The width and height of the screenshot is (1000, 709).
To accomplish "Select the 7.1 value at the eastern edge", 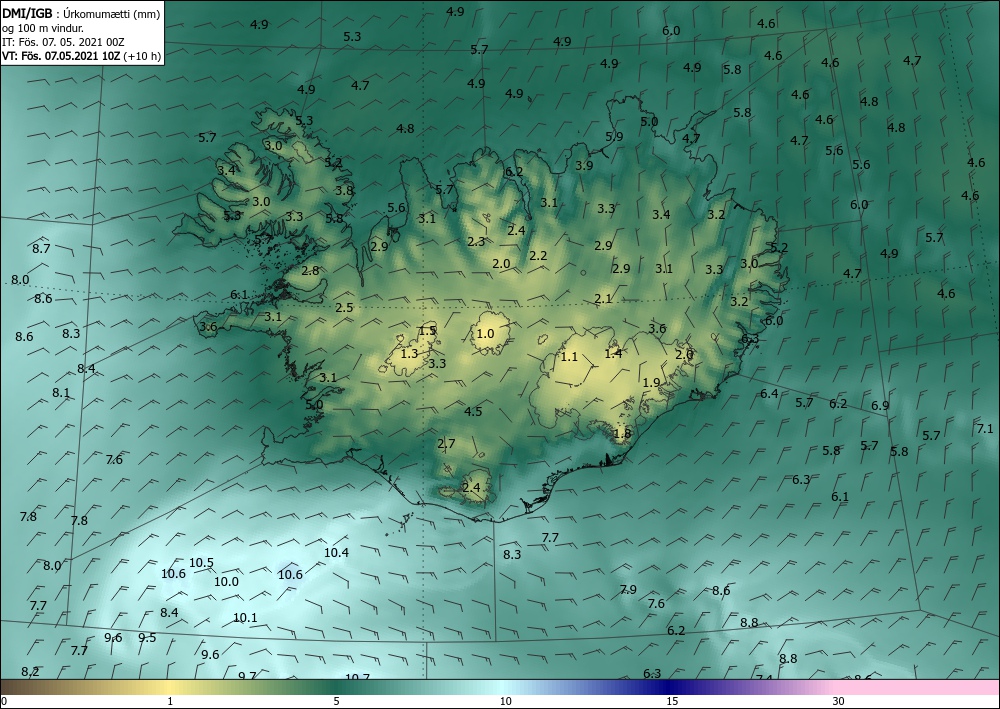I will [985, 429].
